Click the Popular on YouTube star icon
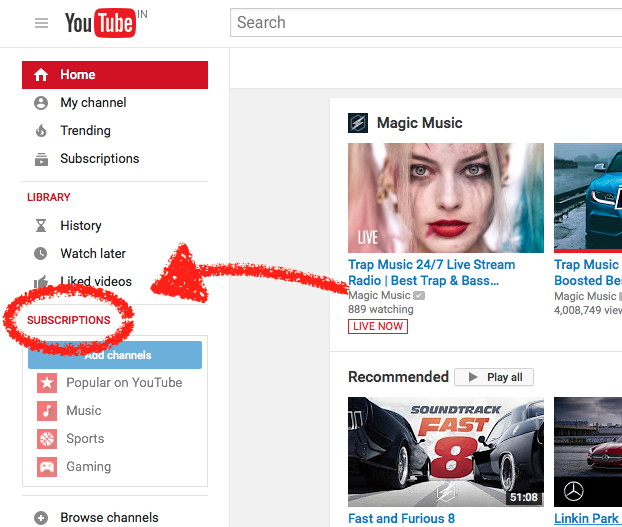Image resolution: width=622 pixels, height=527 pixels. point(47,383)
